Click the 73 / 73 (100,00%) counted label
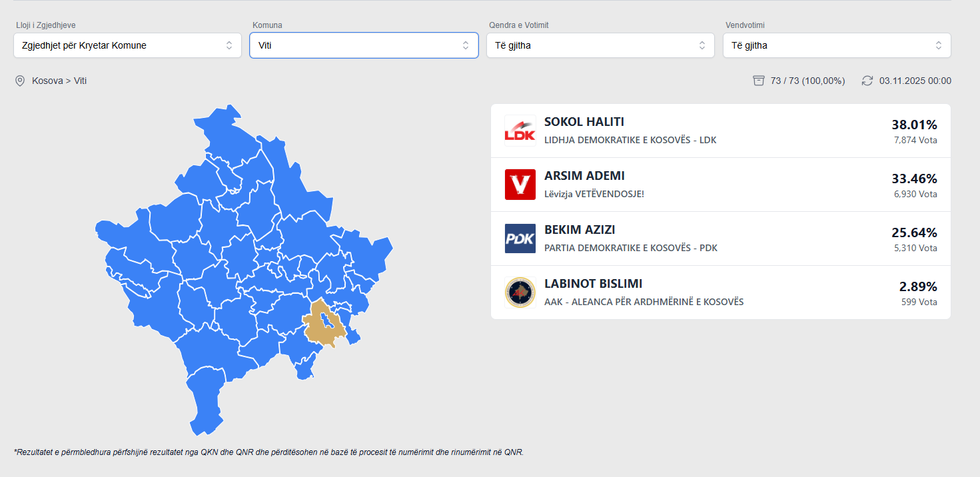 (x=808, y=80)
